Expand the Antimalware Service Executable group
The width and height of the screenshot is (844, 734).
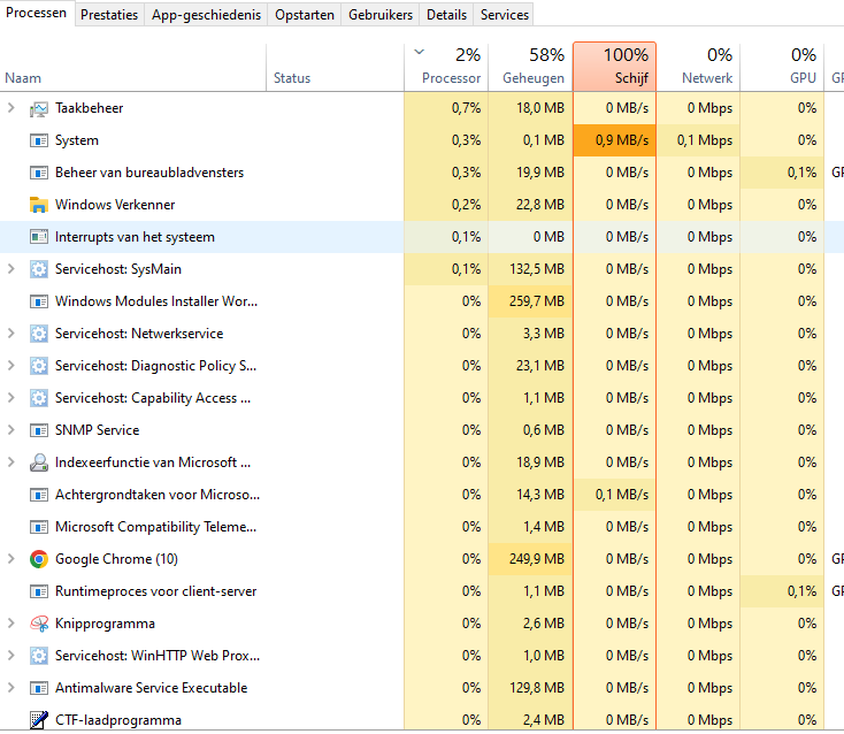coord(11,688)
